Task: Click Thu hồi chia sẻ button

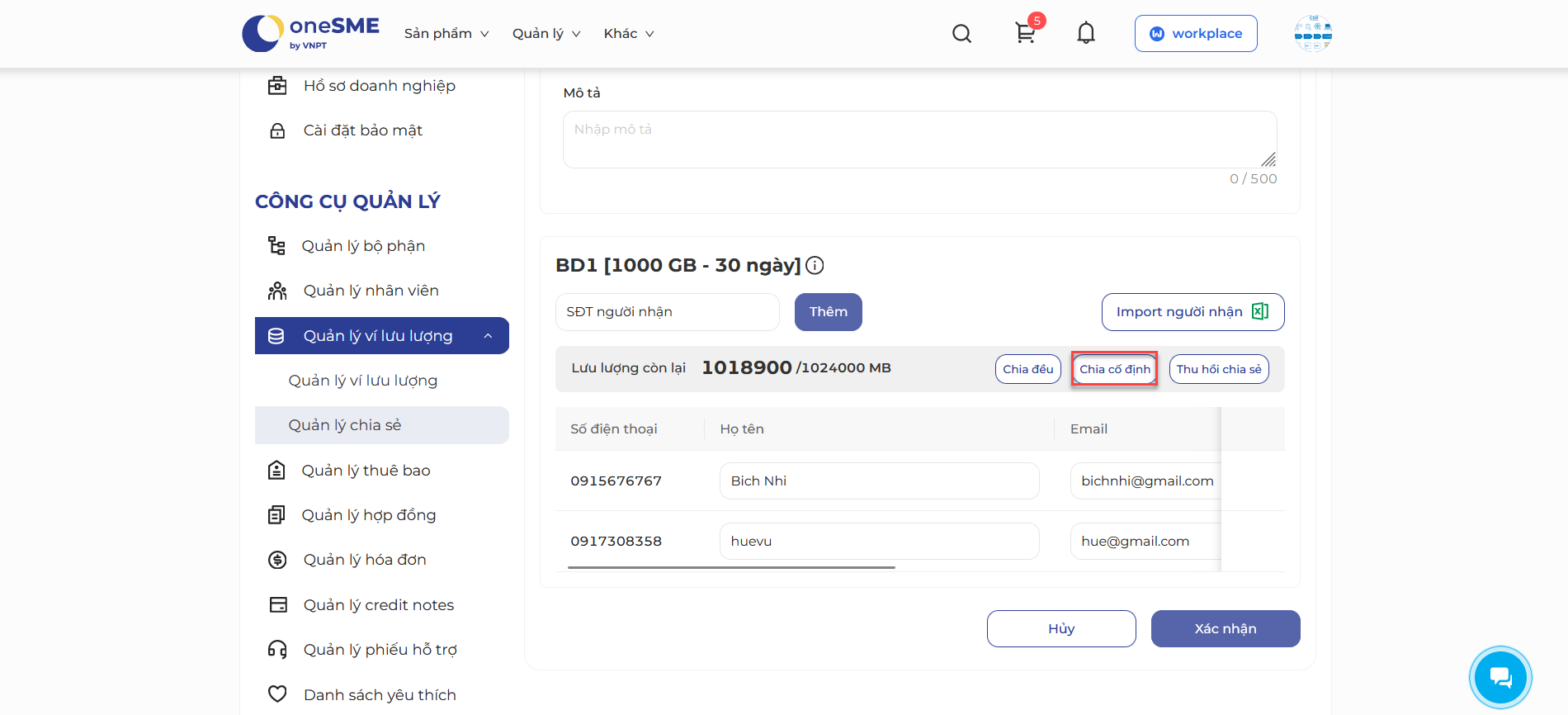Action: pos(1219,369)
